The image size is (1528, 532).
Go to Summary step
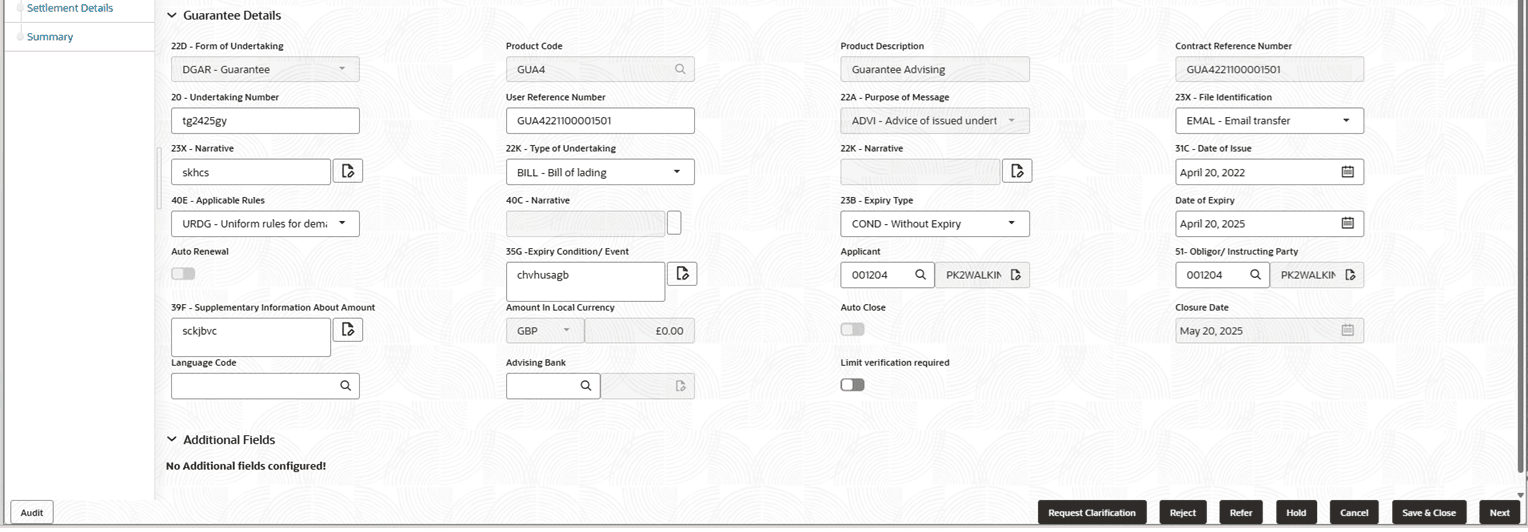pos(50,37)
